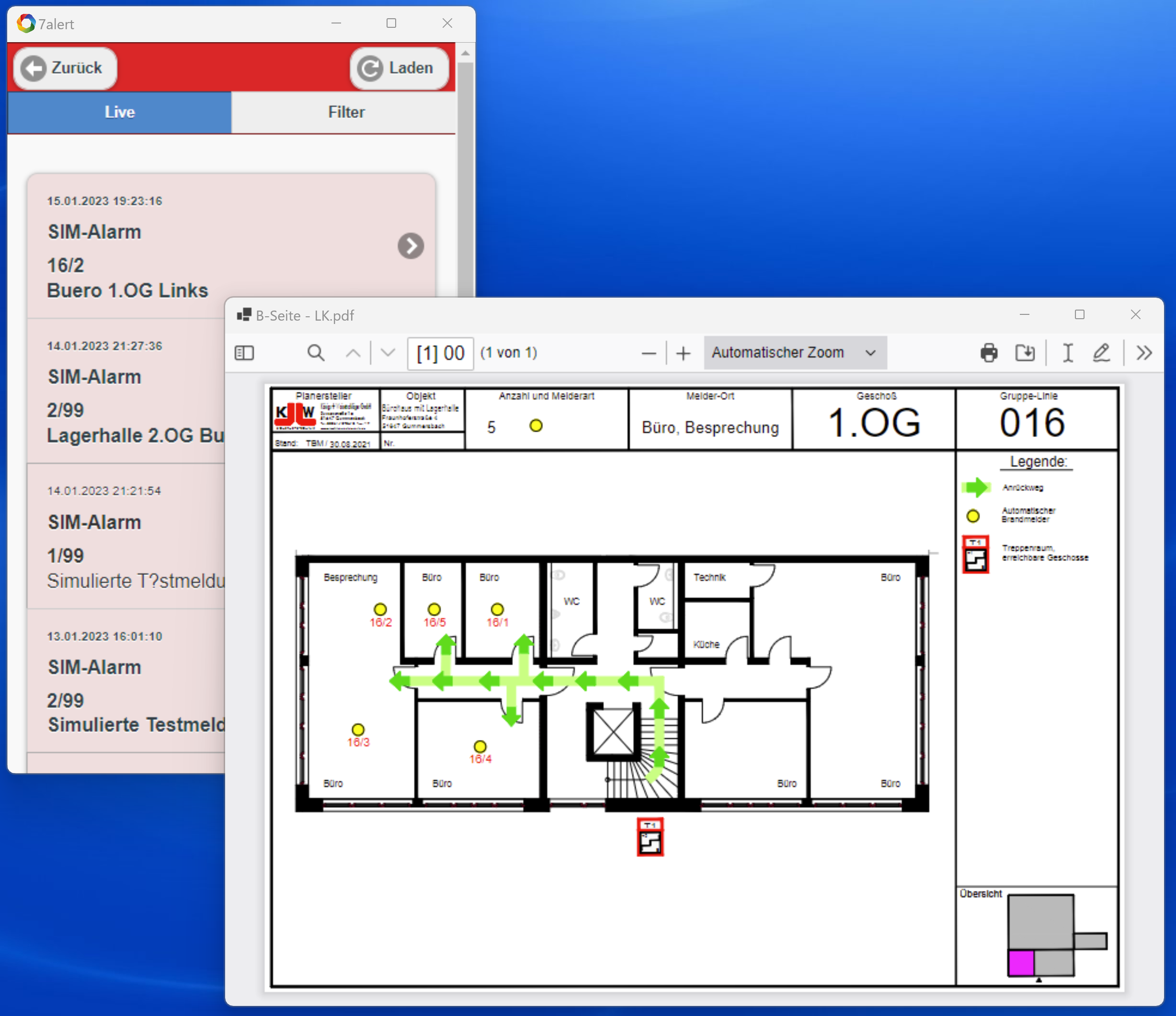
Task: Click detector 16/5 on the floor plan
Action: click(434, 610)
